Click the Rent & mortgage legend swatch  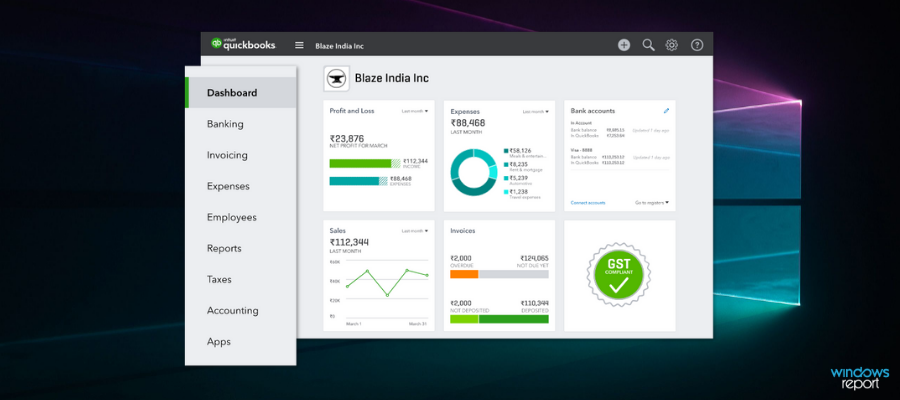tap(506, 165)
